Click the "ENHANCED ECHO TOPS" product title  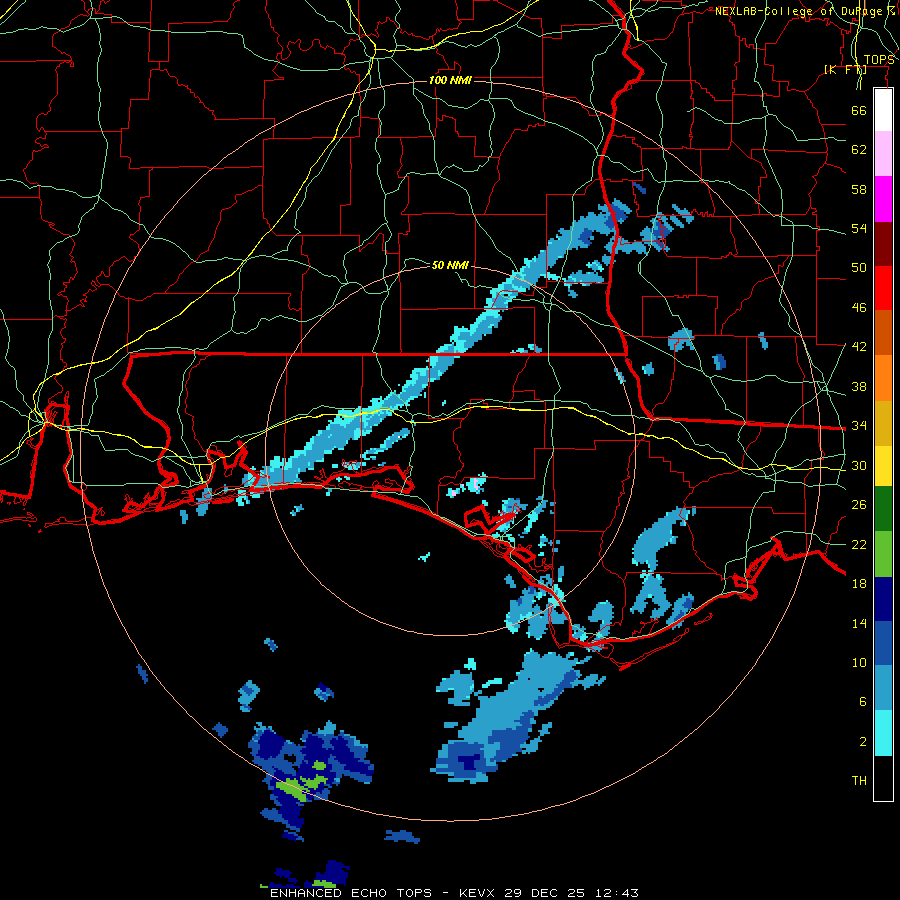(351, 893)
